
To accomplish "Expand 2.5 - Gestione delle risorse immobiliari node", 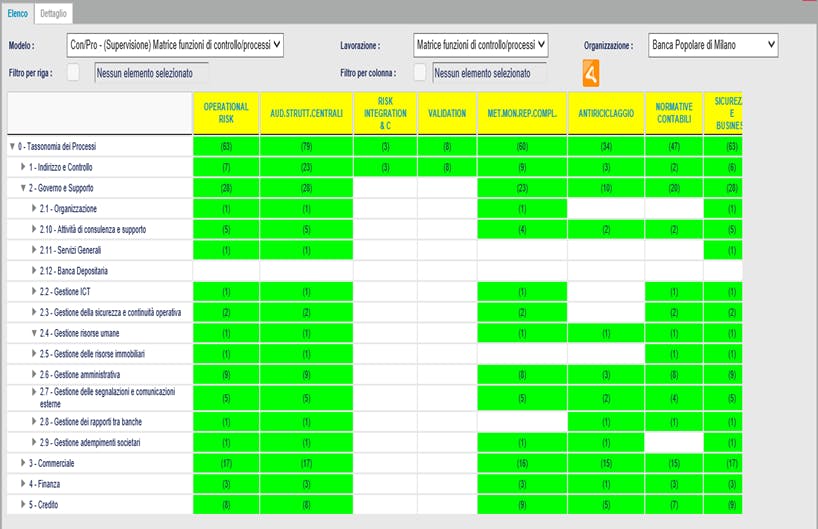I will pos(34,353).
